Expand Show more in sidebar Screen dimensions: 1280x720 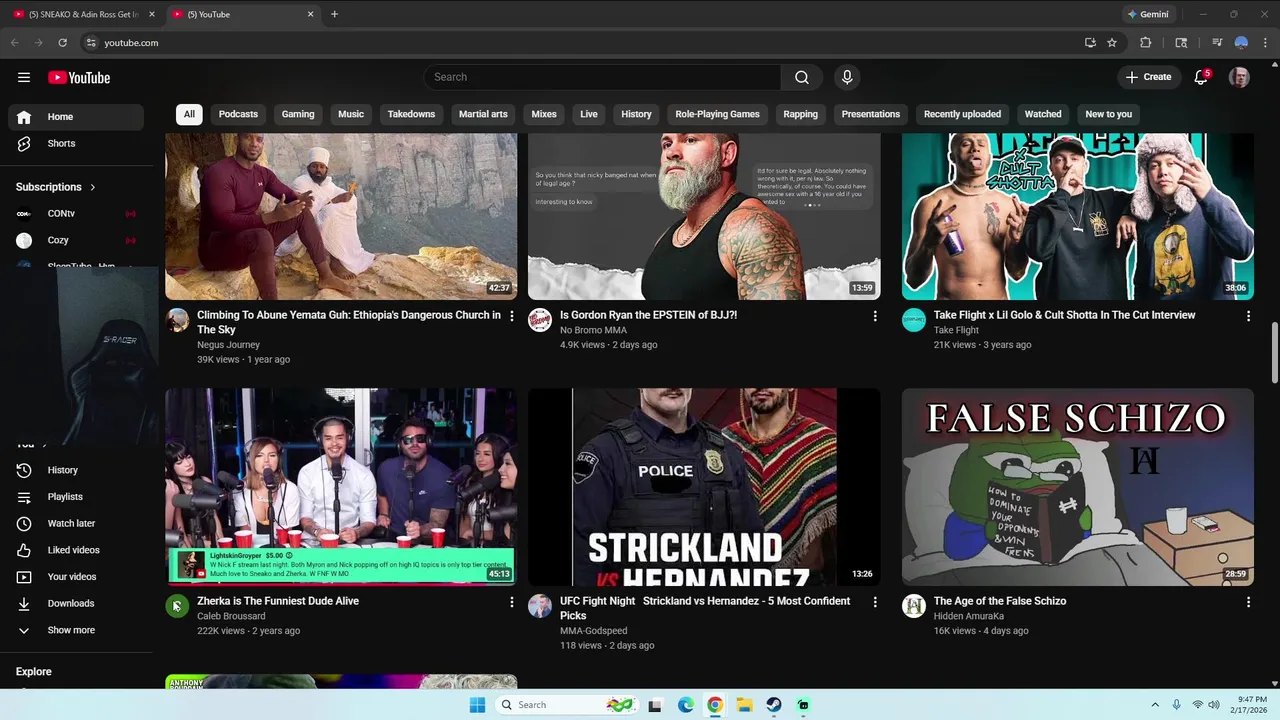tap(76, 630)
